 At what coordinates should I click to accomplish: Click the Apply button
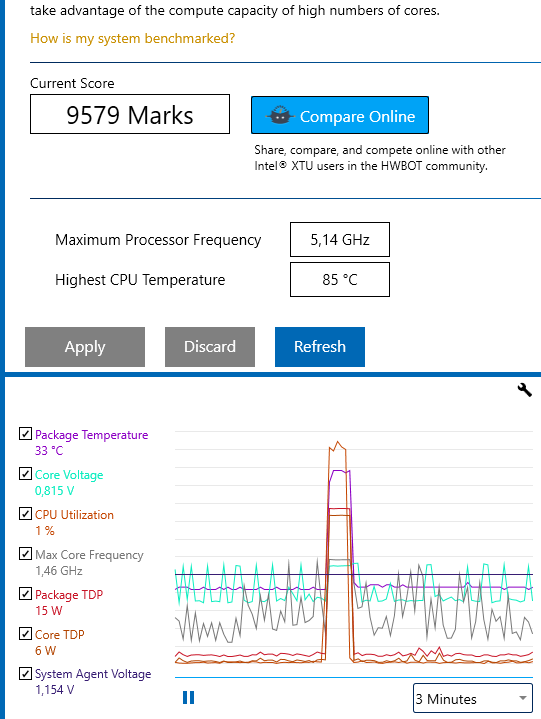pyautogui.click(x=85, y=347)
